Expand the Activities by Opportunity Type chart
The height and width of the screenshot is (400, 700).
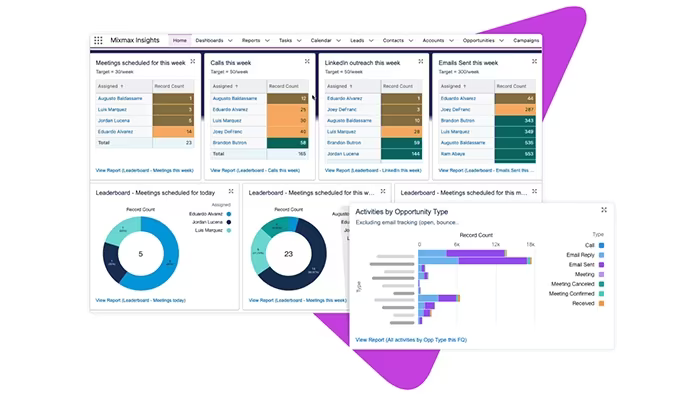[x=604, y=210]
